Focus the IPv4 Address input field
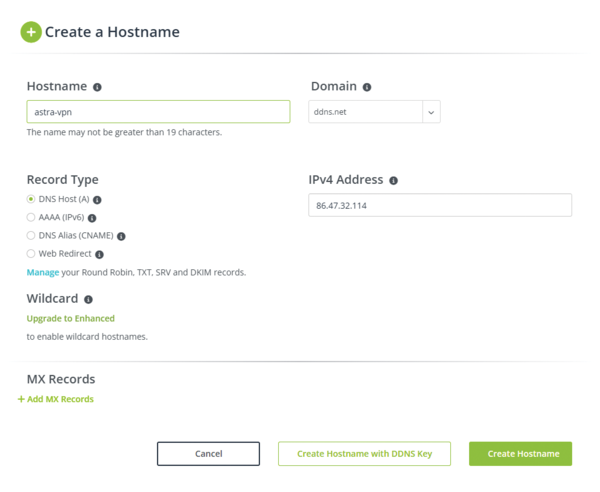This screenshot has height=492, width=600. pyautogui.click(x=440, y=205)
